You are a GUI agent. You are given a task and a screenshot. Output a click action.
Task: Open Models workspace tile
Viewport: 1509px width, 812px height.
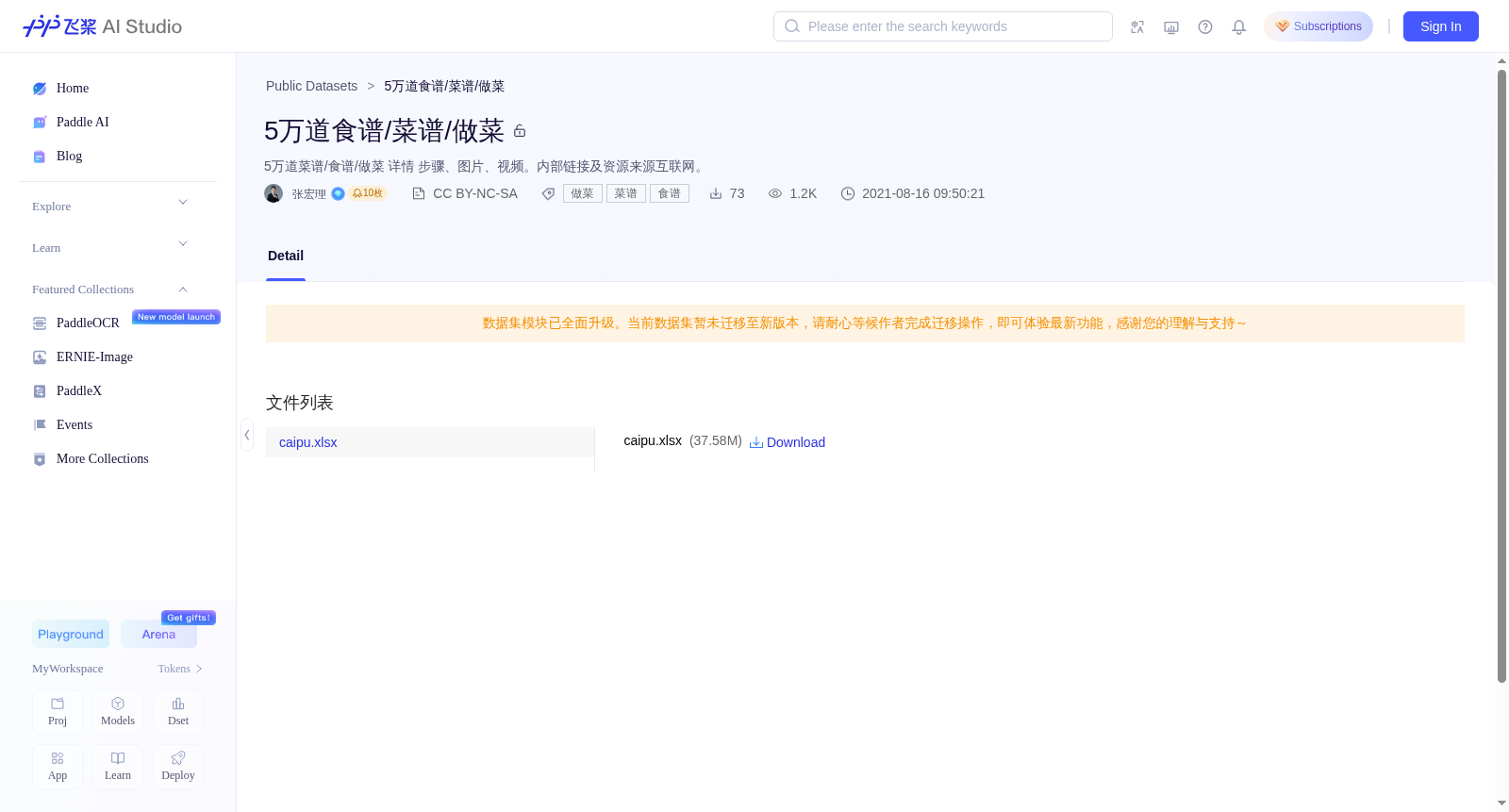click(x=118, y=712)
